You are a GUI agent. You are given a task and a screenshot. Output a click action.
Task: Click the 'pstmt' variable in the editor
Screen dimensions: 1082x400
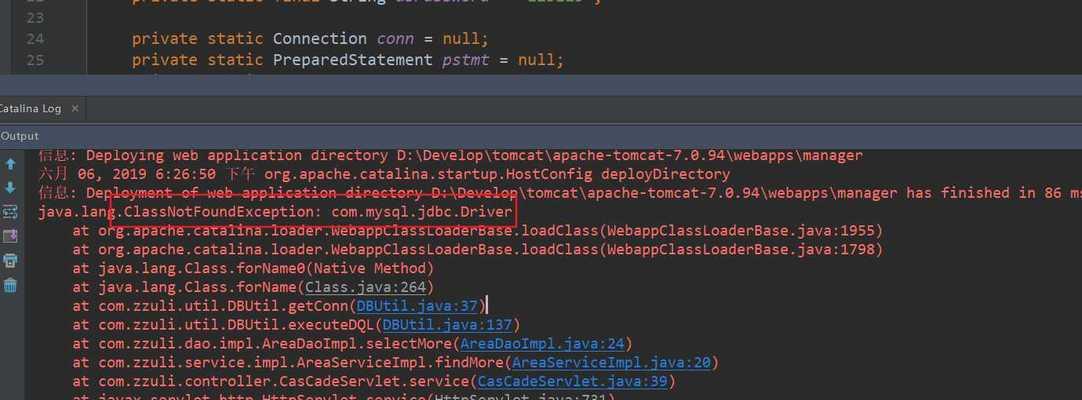click(466, 60)
